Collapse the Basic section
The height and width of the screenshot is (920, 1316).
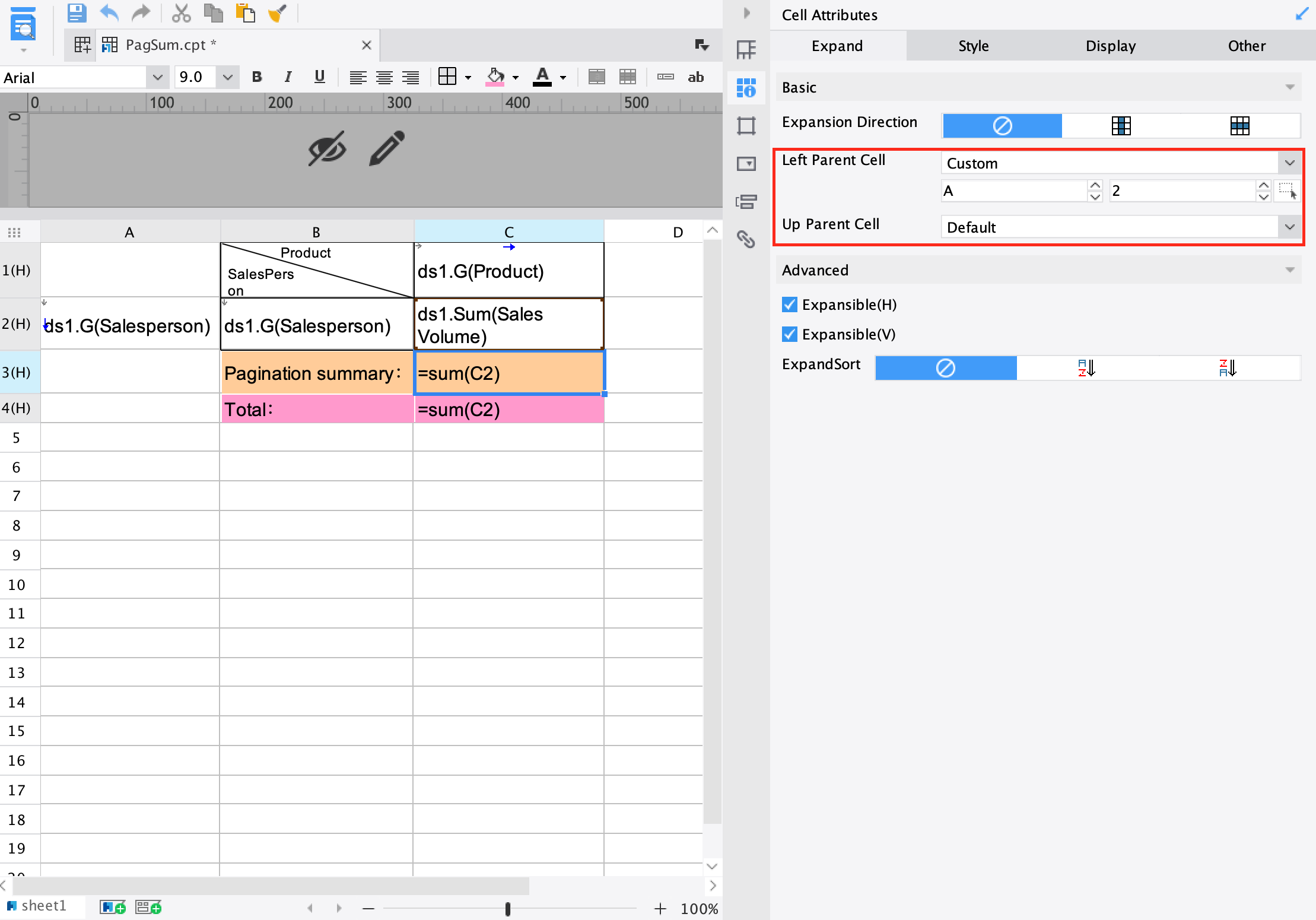pos(1290,87)
